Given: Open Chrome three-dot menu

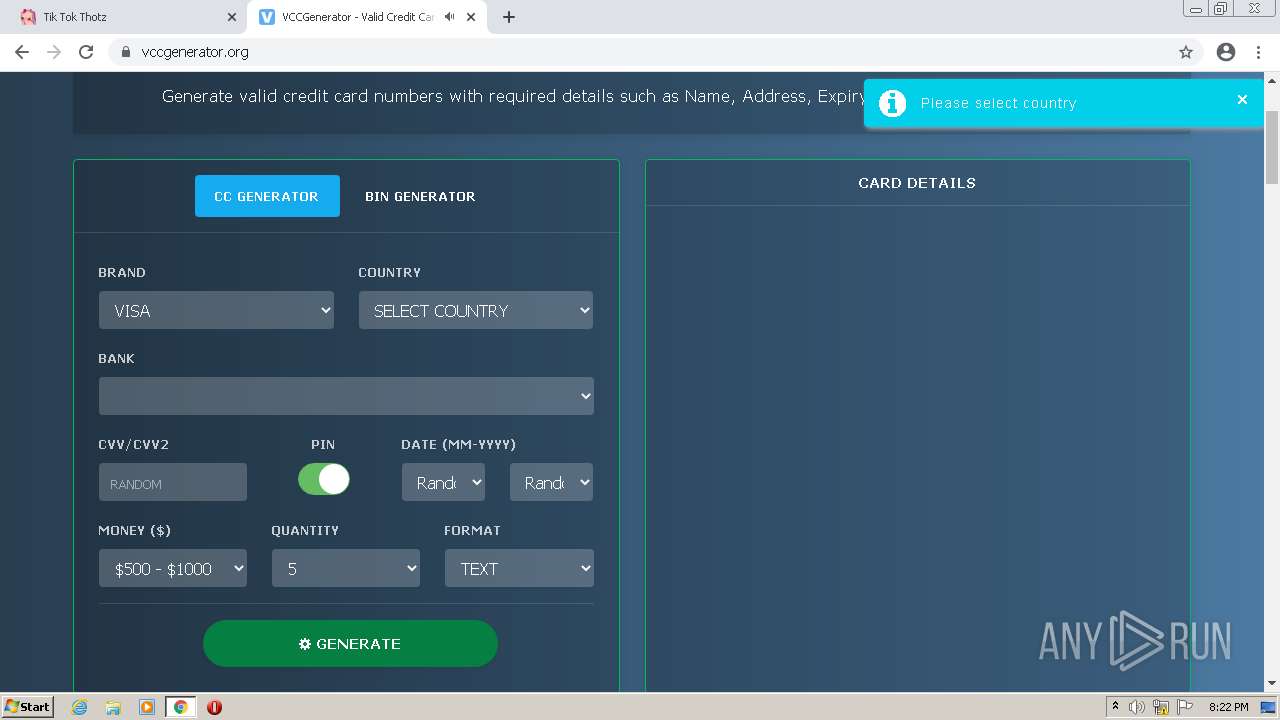Looking at the screenshot, I should 1258,52.
